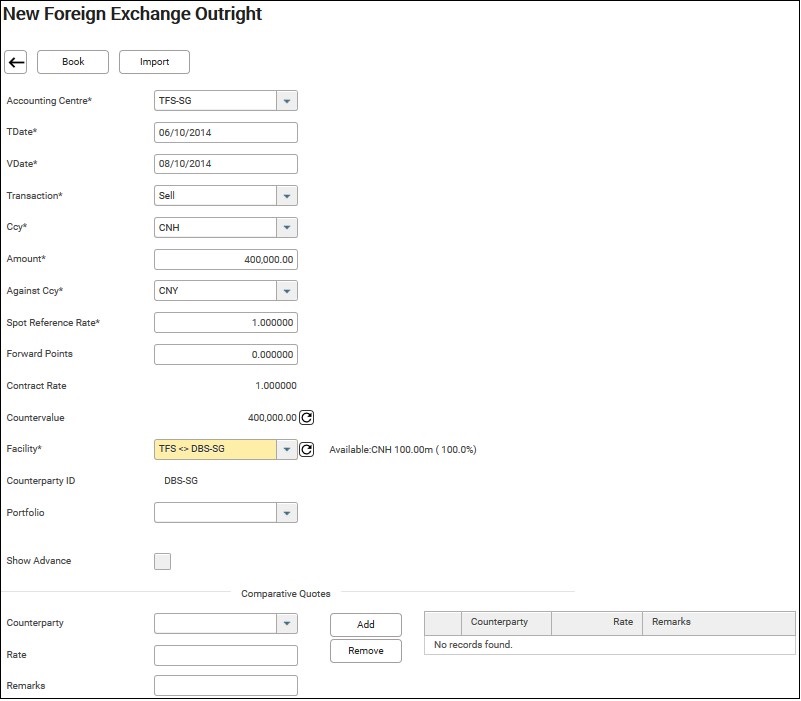This screenshot has width=801, height=701.
Task: Click the Spot Reference Rate field
Action: [226, 323]
